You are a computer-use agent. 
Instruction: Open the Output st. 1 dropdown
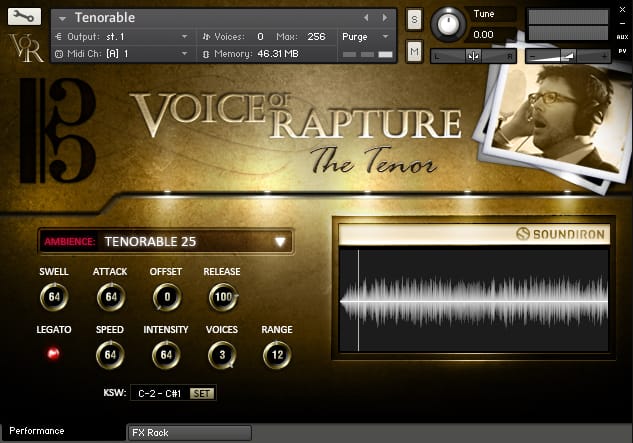coord(120,36)
